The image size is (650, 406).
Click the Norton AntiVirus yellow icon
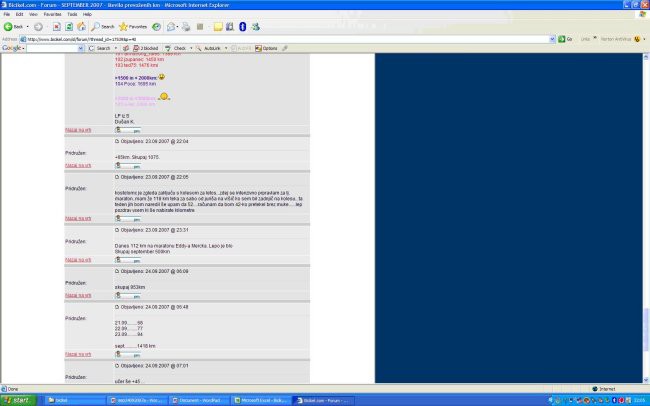coord(637,39)
